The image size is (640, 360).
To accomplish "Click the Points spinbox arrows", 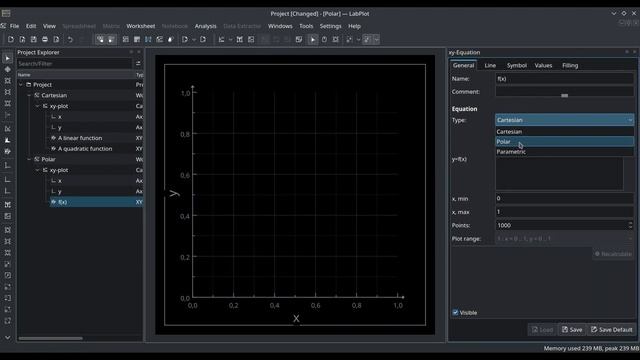I will pyautogui.click(x=631, y=225).
